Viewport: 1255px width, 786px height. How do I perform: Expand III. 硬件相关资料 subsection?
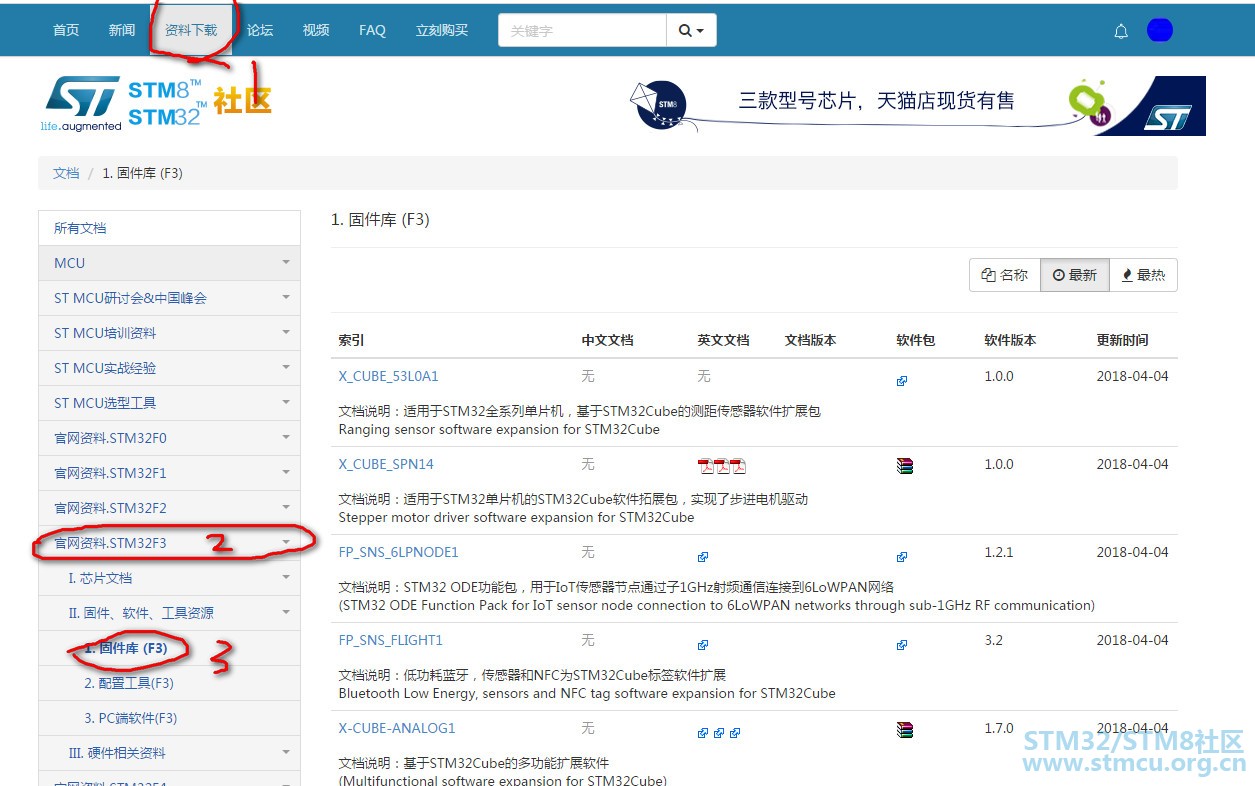[169, 753]
